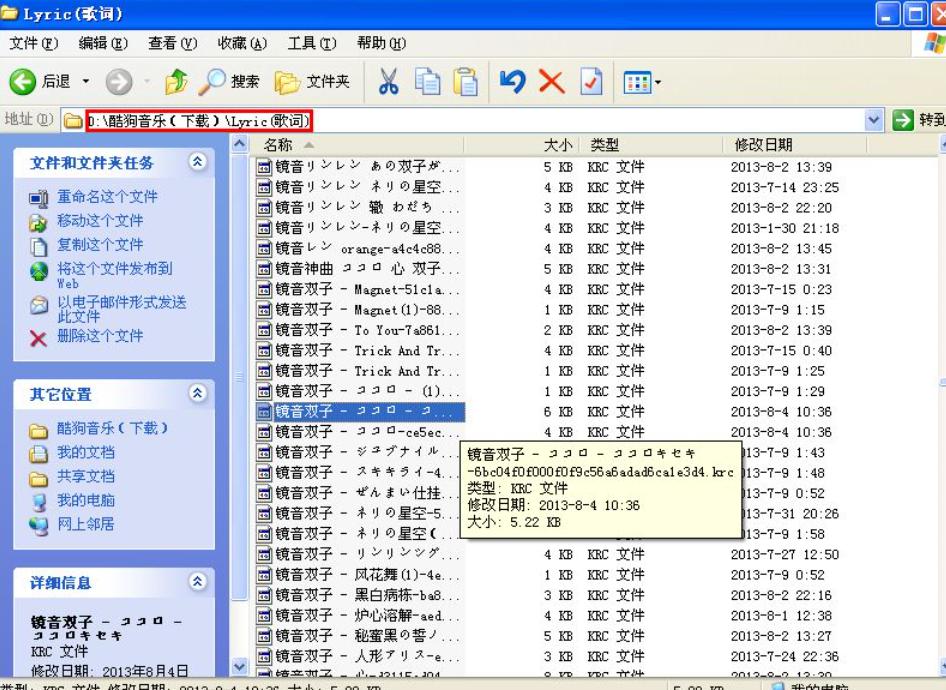
Task: Click the Back arrow button
Action: click(24, 82)
